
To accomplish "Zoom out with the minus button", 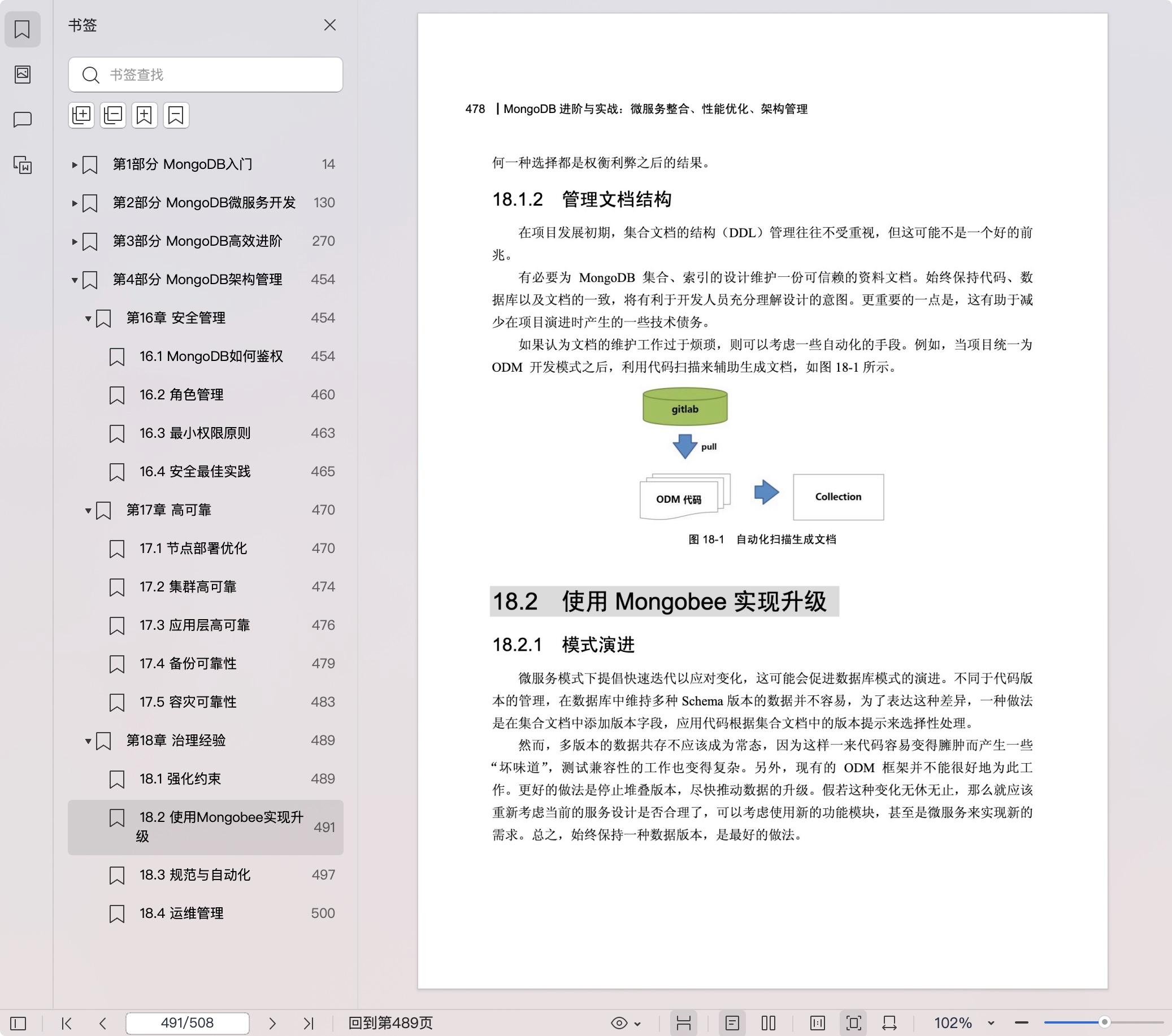I will point(1021,1023).
